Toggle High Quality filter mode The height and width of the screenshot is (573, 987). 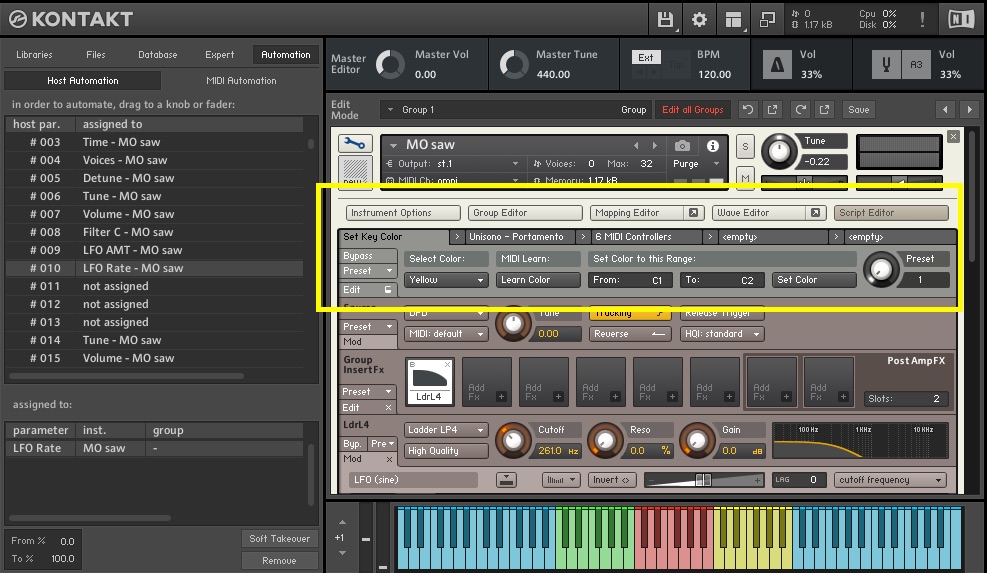click(x=446, y=451)
